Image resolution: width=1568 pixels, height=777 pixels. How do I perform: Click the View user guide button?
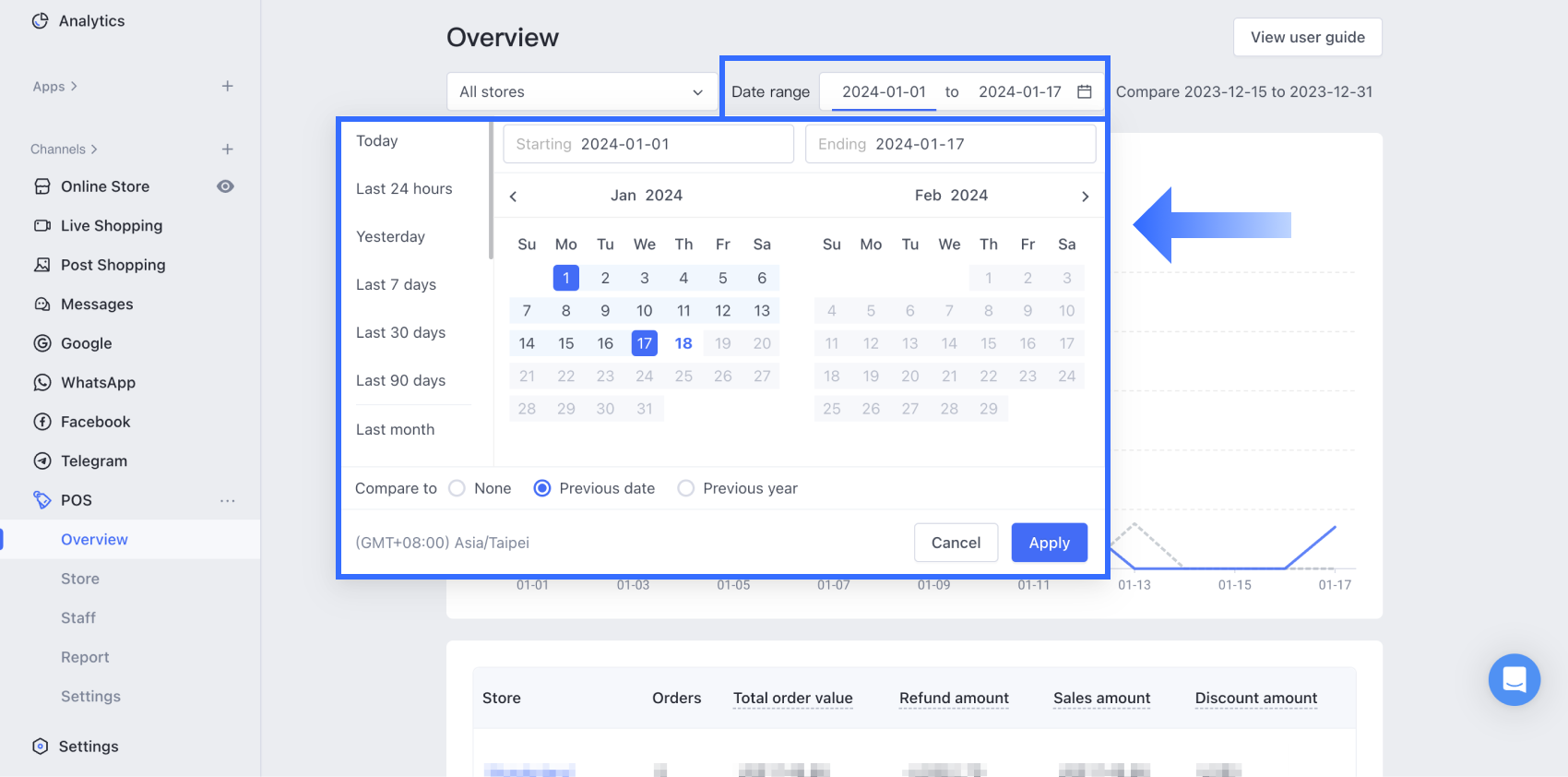(x=1307, y=37)
